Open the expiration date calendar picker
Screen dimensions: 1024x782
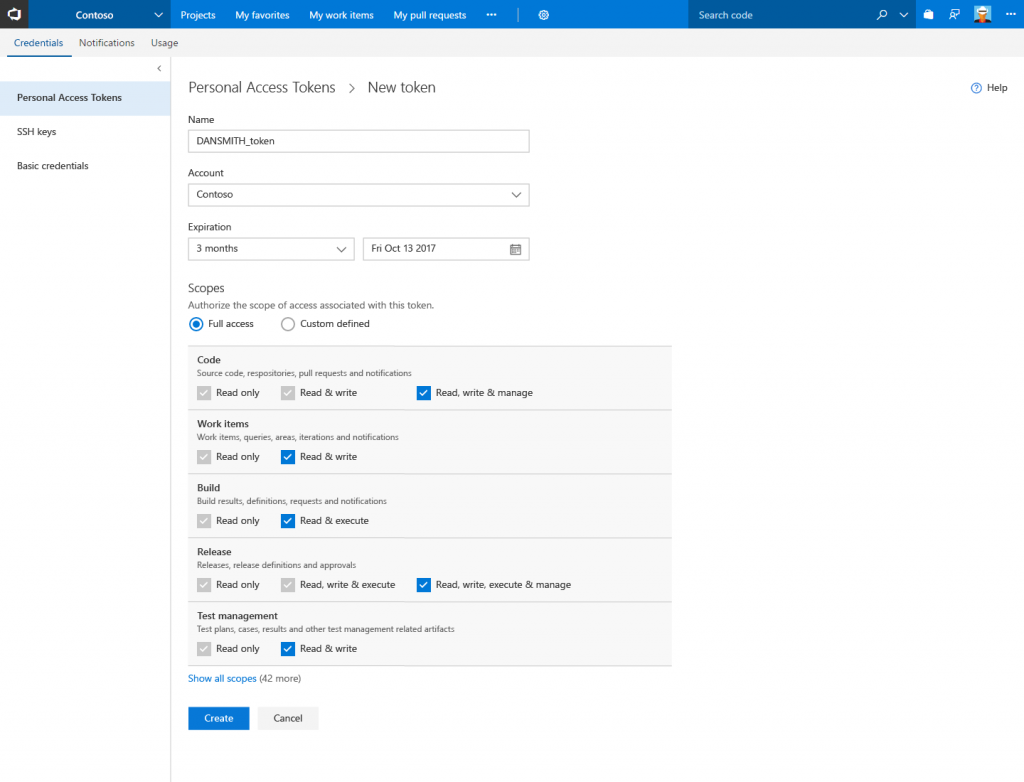(515, 249)
